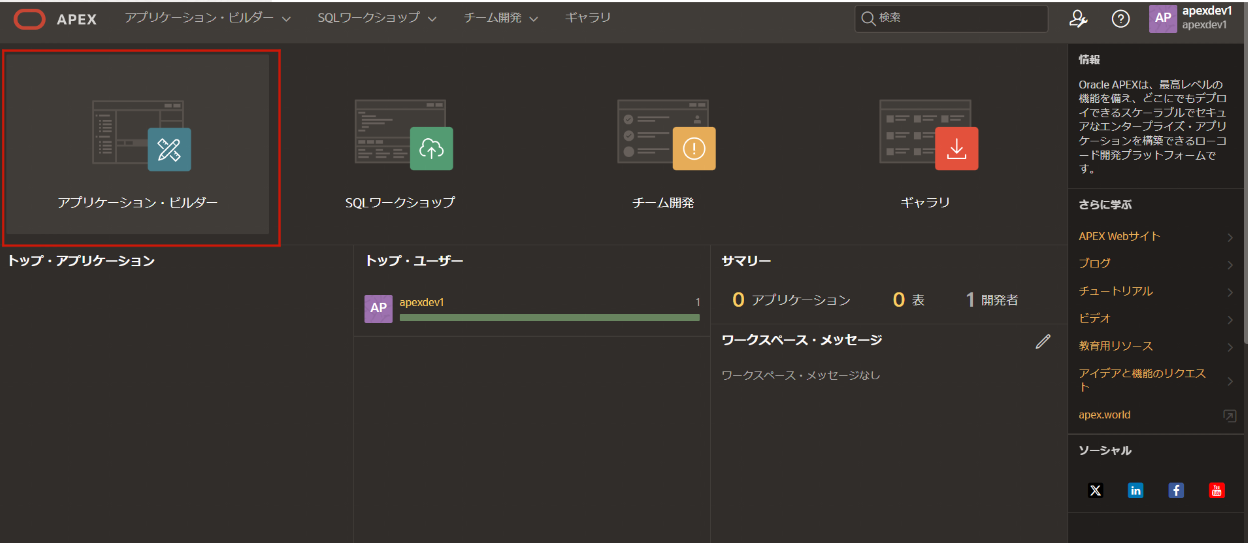Viewport: 1248px width, 543px height.
Task: Click the AP avatar in header
Action: pyautogui.click(x=1163, y=19)
